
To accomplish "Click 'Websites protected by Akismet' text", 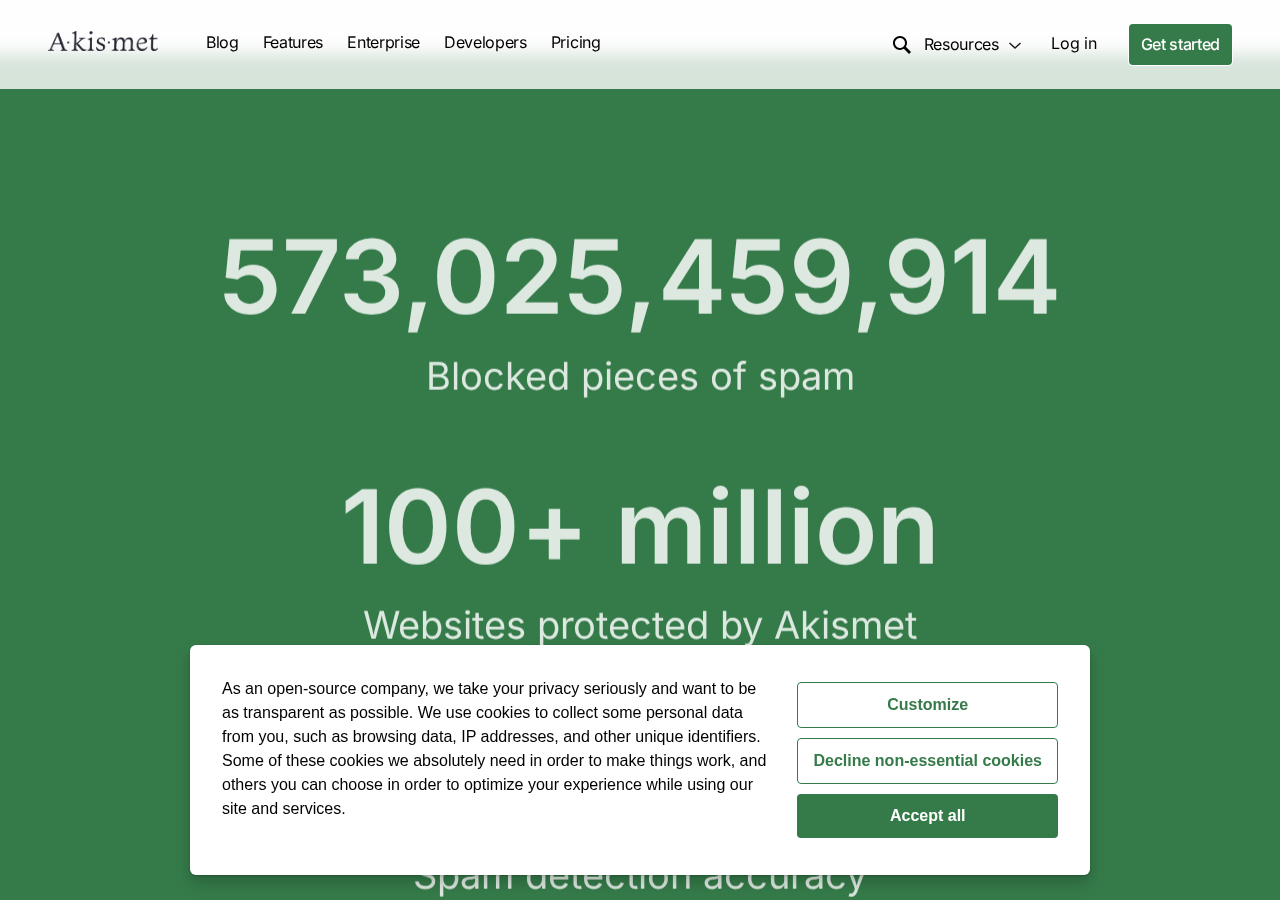I will tap(640, 625).
